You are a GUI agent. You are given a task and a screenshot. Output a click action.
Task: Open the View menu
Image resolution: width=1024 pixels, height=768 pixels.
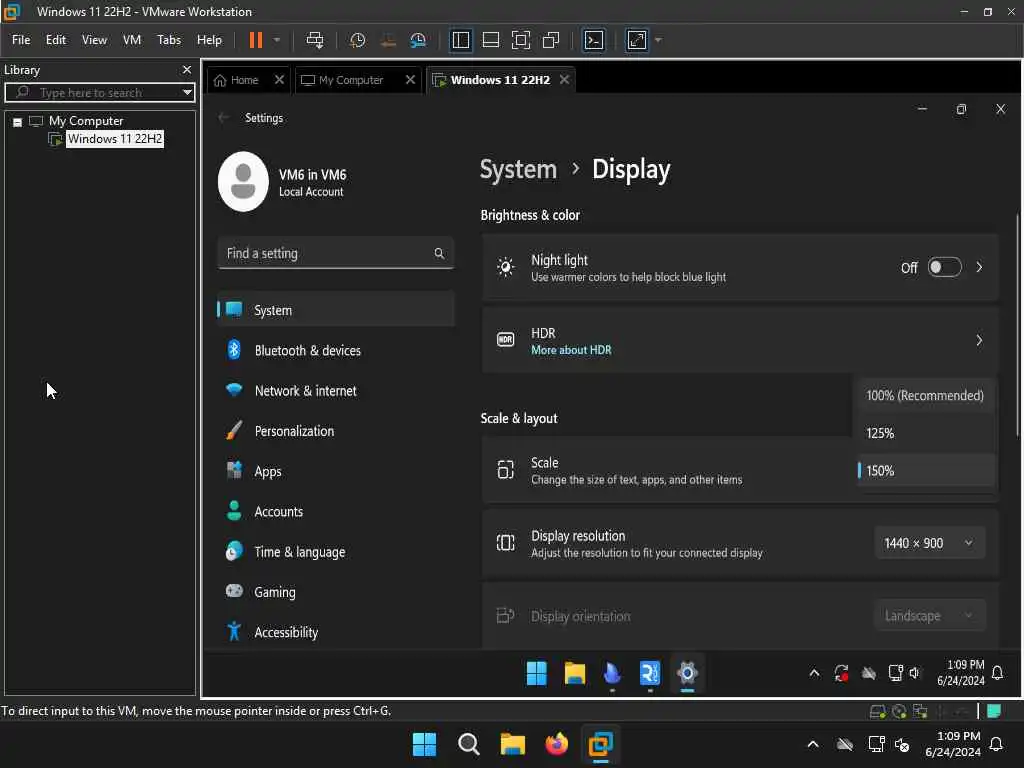click(x=94, y=40)
